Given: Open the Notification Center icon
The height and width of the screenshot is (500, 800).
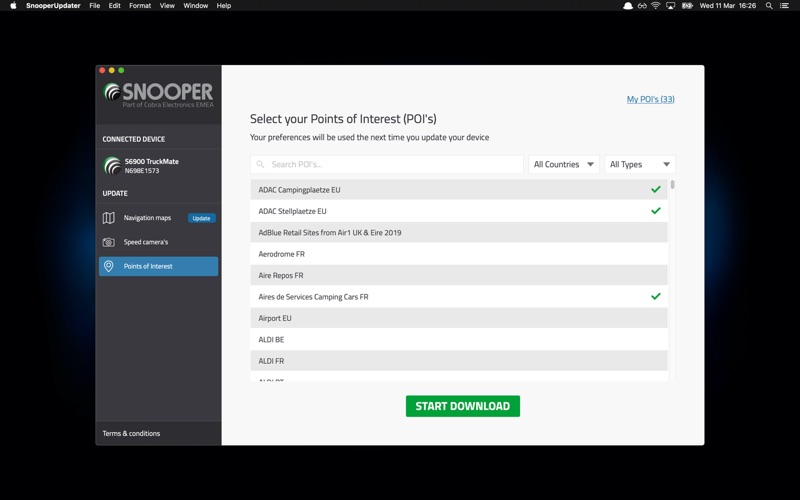Looking at the screenshot, I should (784, 6).
